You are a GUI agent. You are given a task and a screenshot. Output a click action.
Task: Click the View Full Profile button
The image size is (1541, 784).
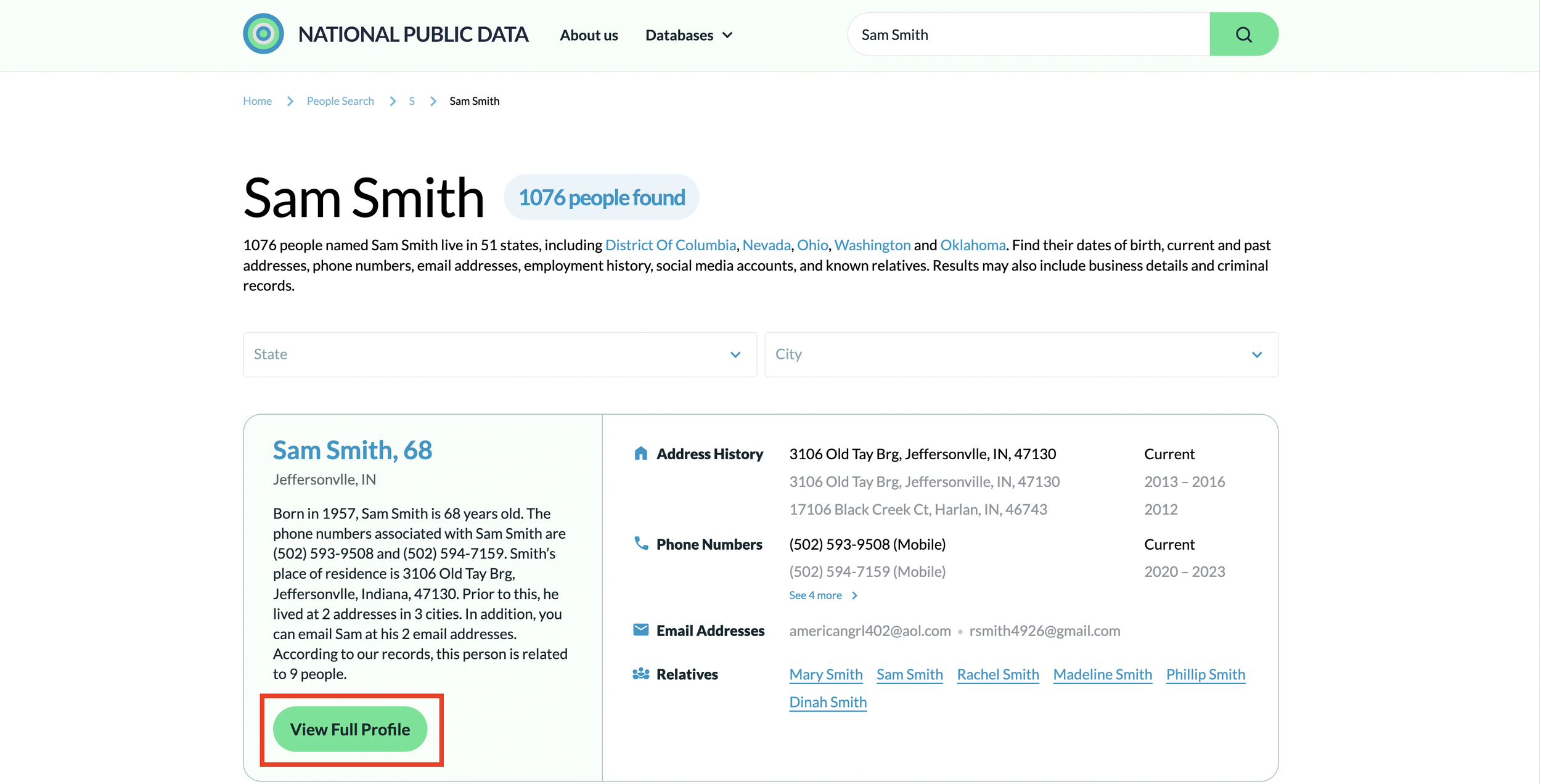click(x=350, y=729)
